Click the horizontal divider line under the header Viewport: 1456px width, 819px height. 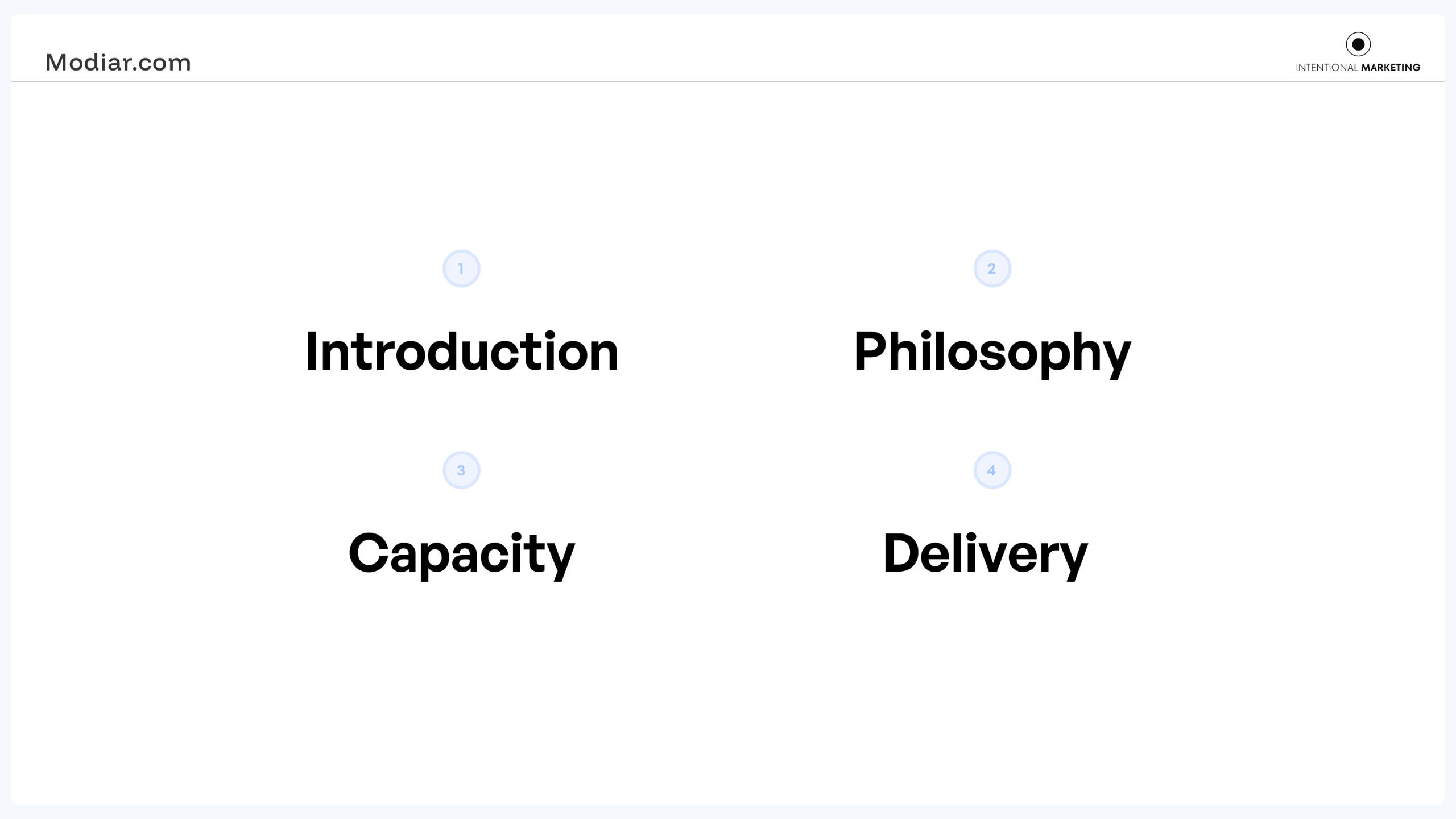click(728, 82)
